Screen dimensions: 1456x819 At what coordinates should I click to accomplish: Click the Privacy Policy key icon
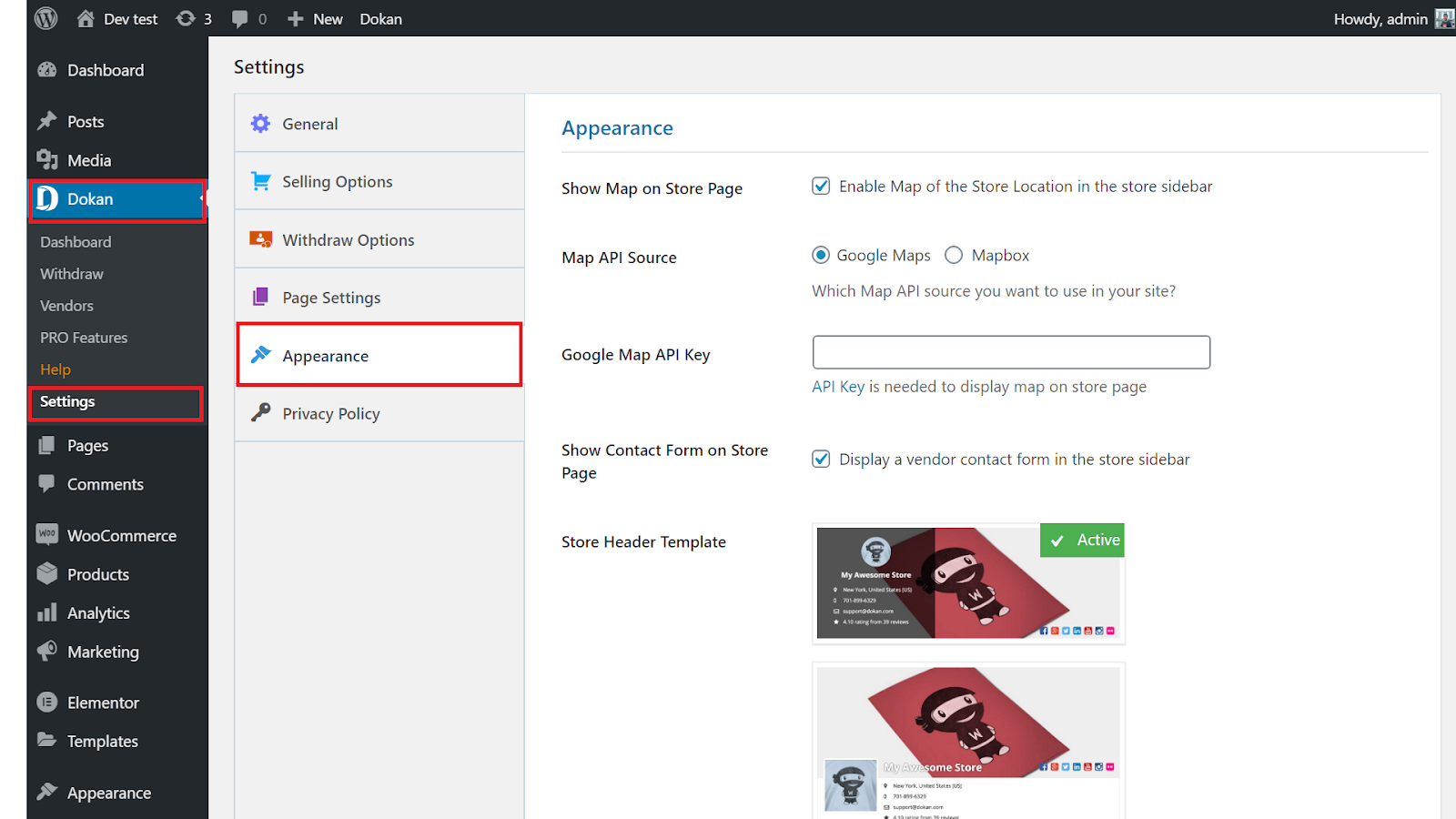tap(261, 412)
